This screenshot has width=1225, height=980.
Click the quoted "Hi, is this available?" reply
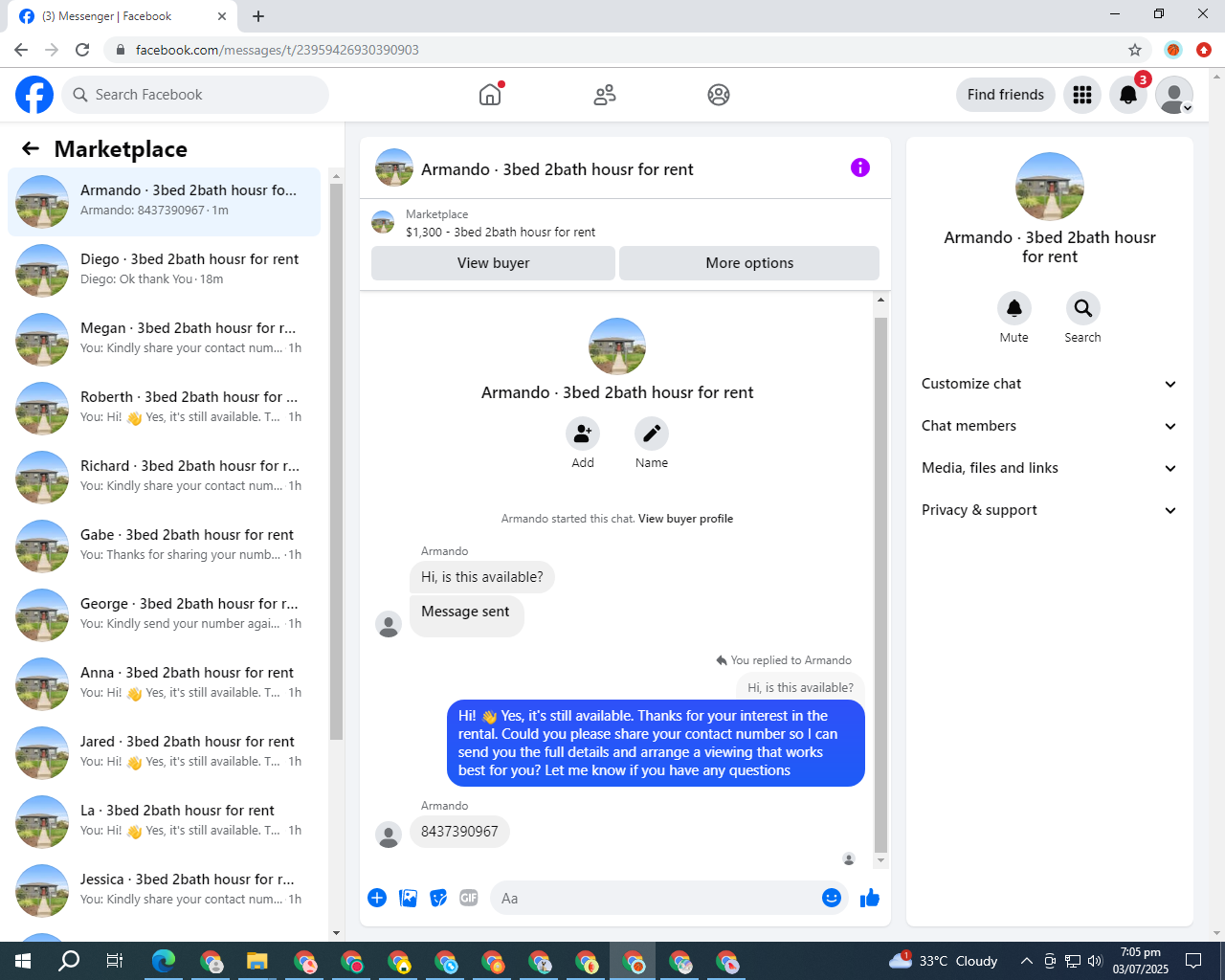pos(800,687)
